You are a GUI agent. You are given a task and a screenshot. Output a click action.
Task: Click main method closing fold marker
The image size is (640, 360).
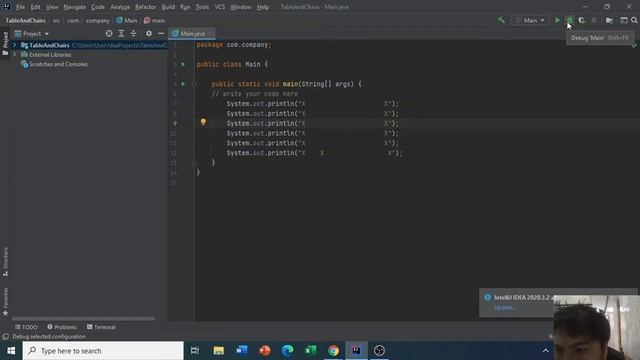pyautogui.click(x=194, y=162)
